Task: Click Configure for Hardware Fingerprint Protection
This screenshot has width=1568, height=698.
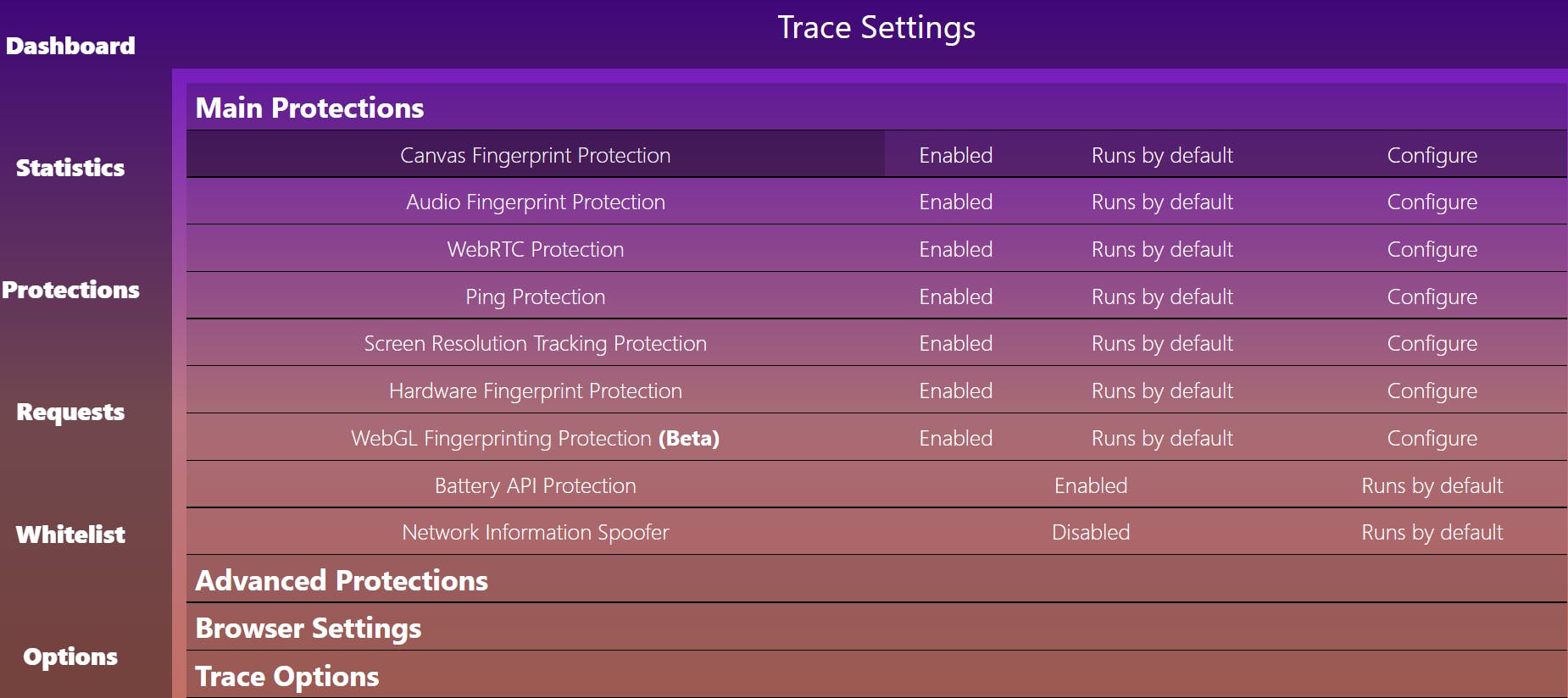Action: pyautogui.click(x=1432, y=391)
